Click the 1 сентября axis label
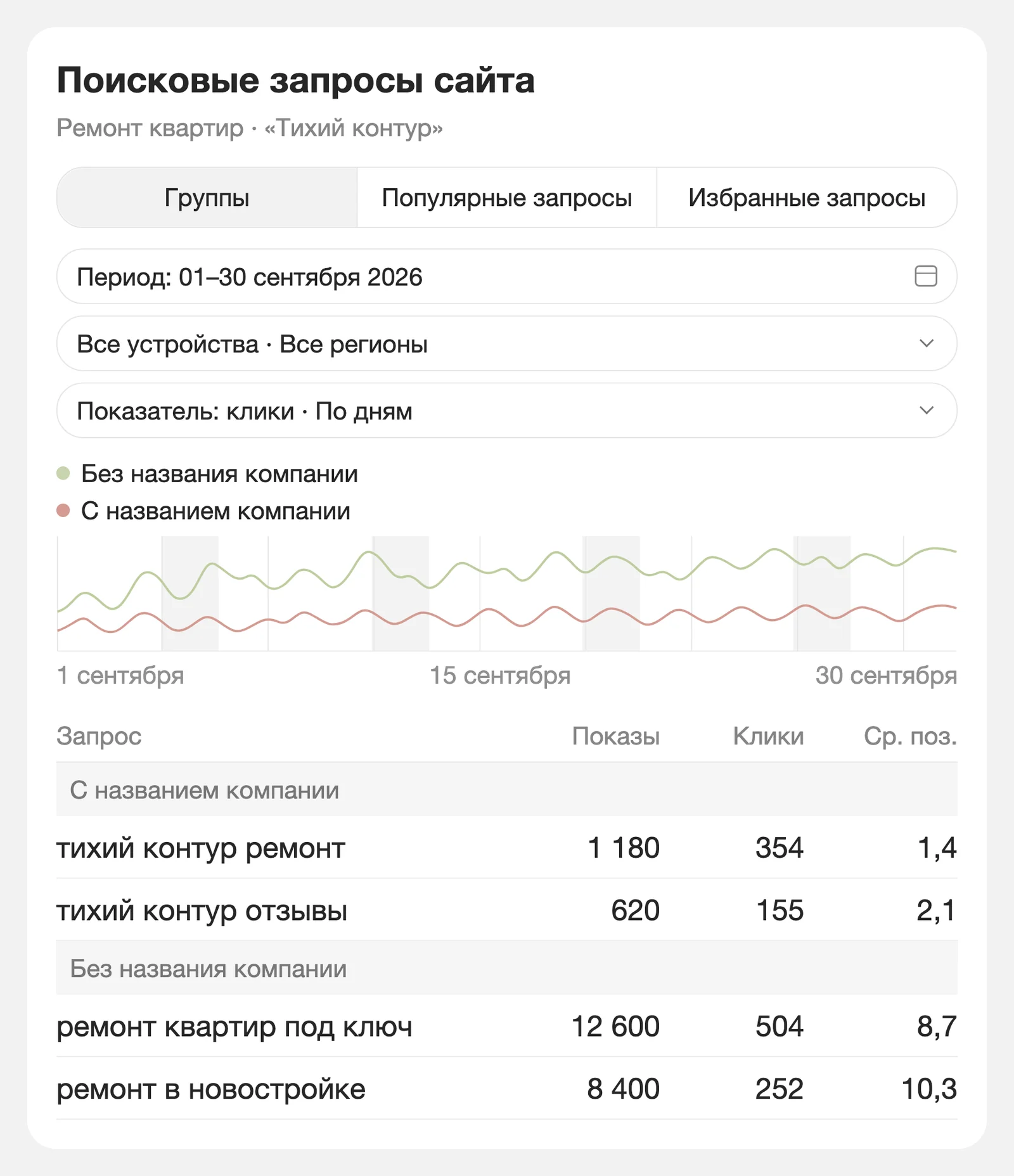This screenshot has height=1176, width=1014. (x=120, y=675)
